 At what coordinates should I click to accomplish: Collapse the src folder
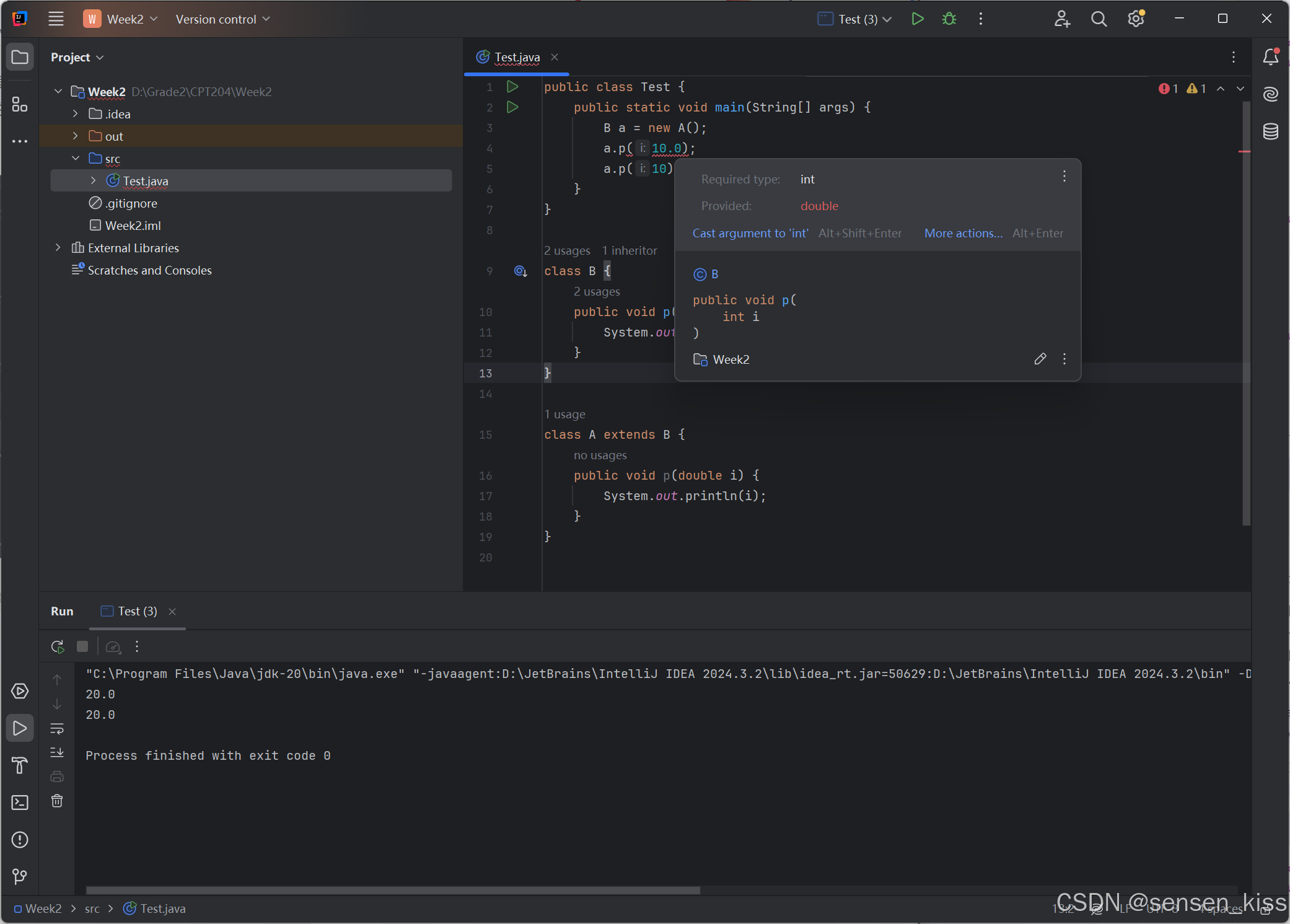coord(76,159)
